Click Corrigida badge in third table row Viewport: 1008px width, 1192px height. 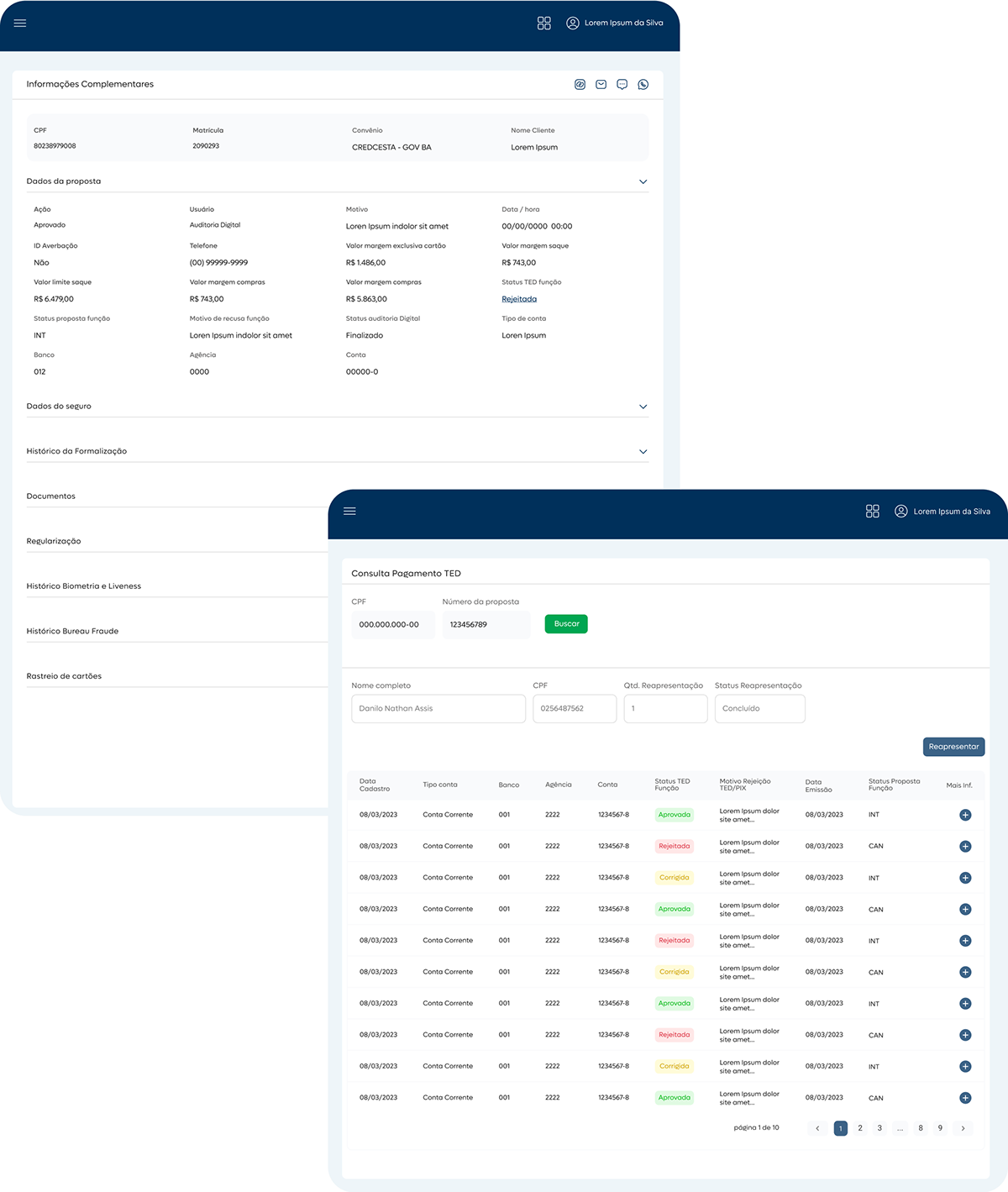[675, 878]
